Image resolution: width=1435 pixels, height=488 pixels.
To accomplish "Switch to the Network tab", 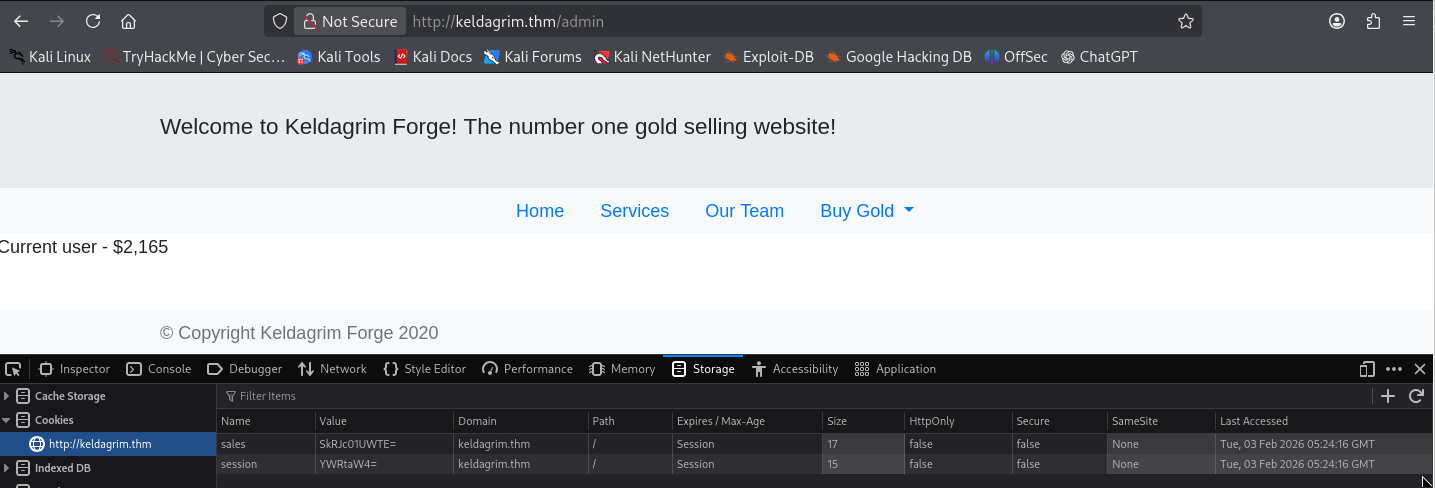I will pos(333,369).
